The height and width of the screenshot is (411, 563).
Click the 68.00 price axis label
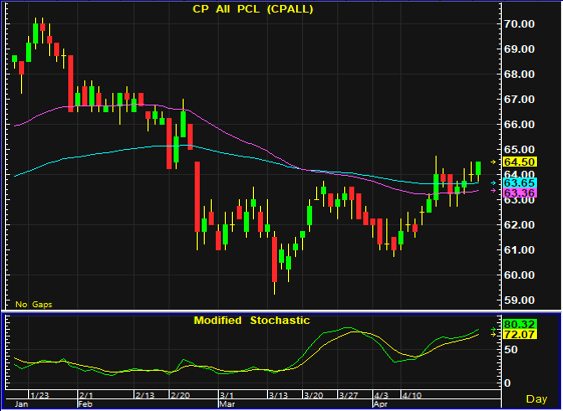tap(519, 74)
